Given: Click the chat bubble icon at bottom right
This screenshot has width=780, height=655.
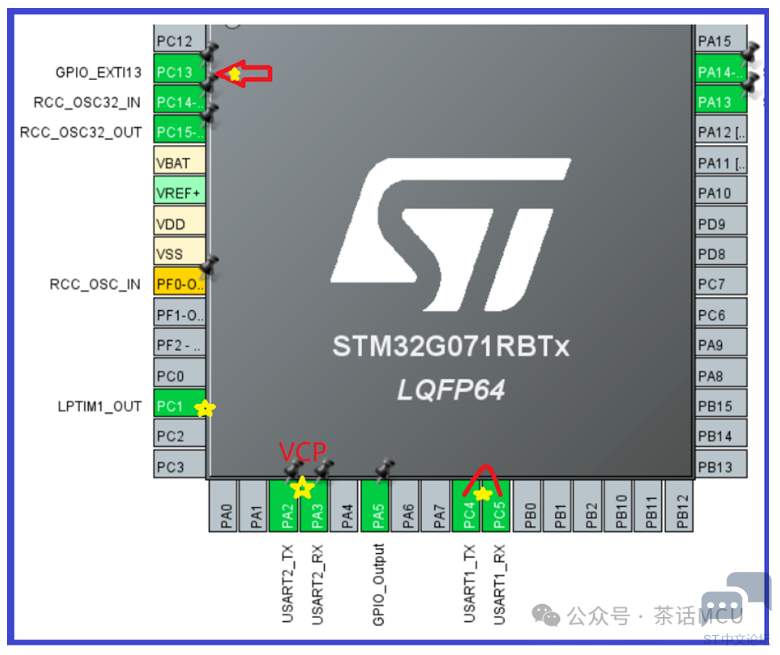Looking at the screenshot, I should [x=736, y=597].
